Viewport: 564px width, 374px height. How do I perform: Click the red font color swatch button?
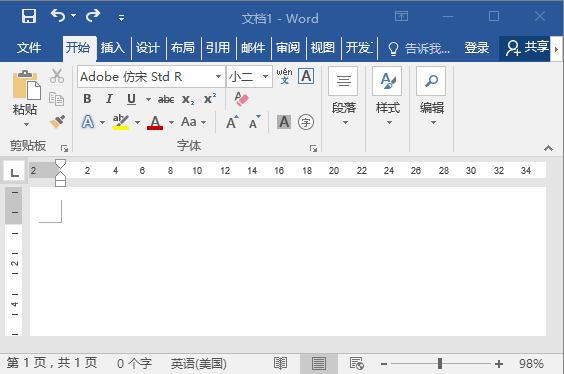(x=155, y=122)
